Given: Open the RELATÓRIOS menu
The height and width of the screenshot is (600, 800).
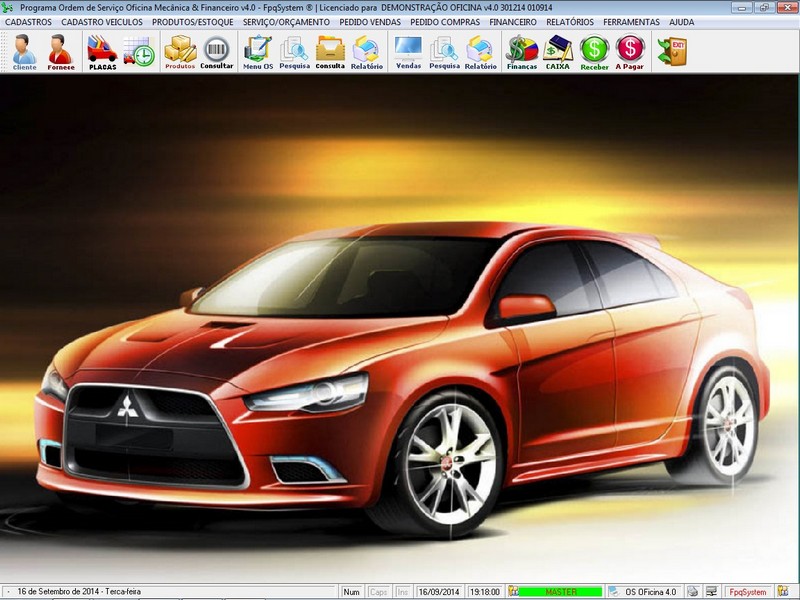Looking at the screenshot, I should [570, 22].
